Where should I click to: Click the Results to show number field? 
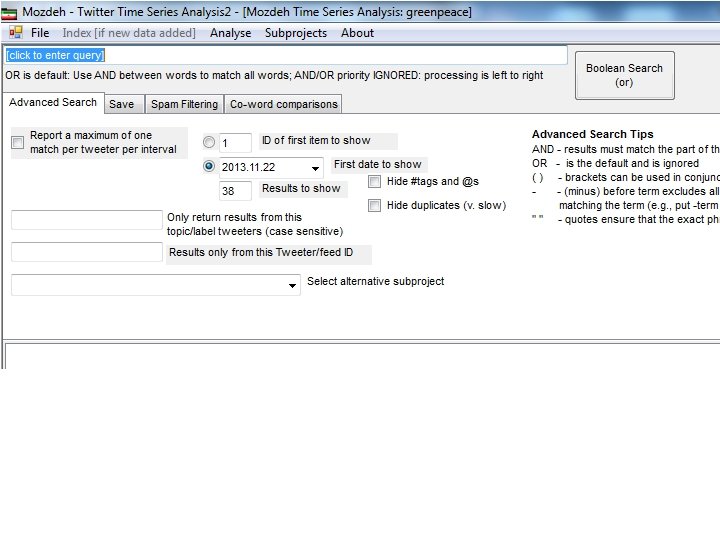tap(235, 191)
